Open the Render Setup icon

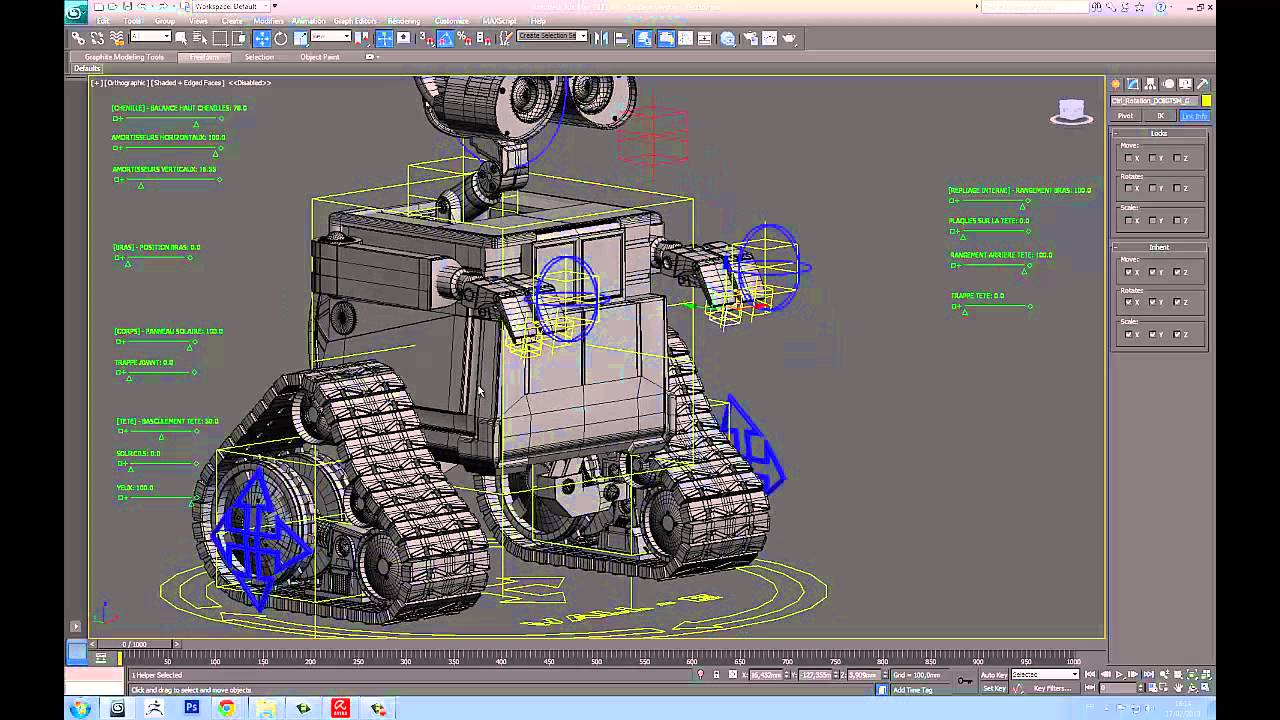[749, 38]
